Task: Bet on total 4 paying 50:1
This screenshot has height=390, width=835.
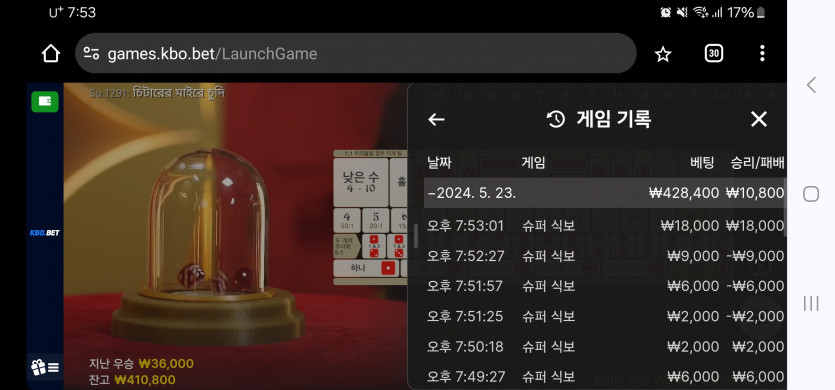Action: coord(347,220)
